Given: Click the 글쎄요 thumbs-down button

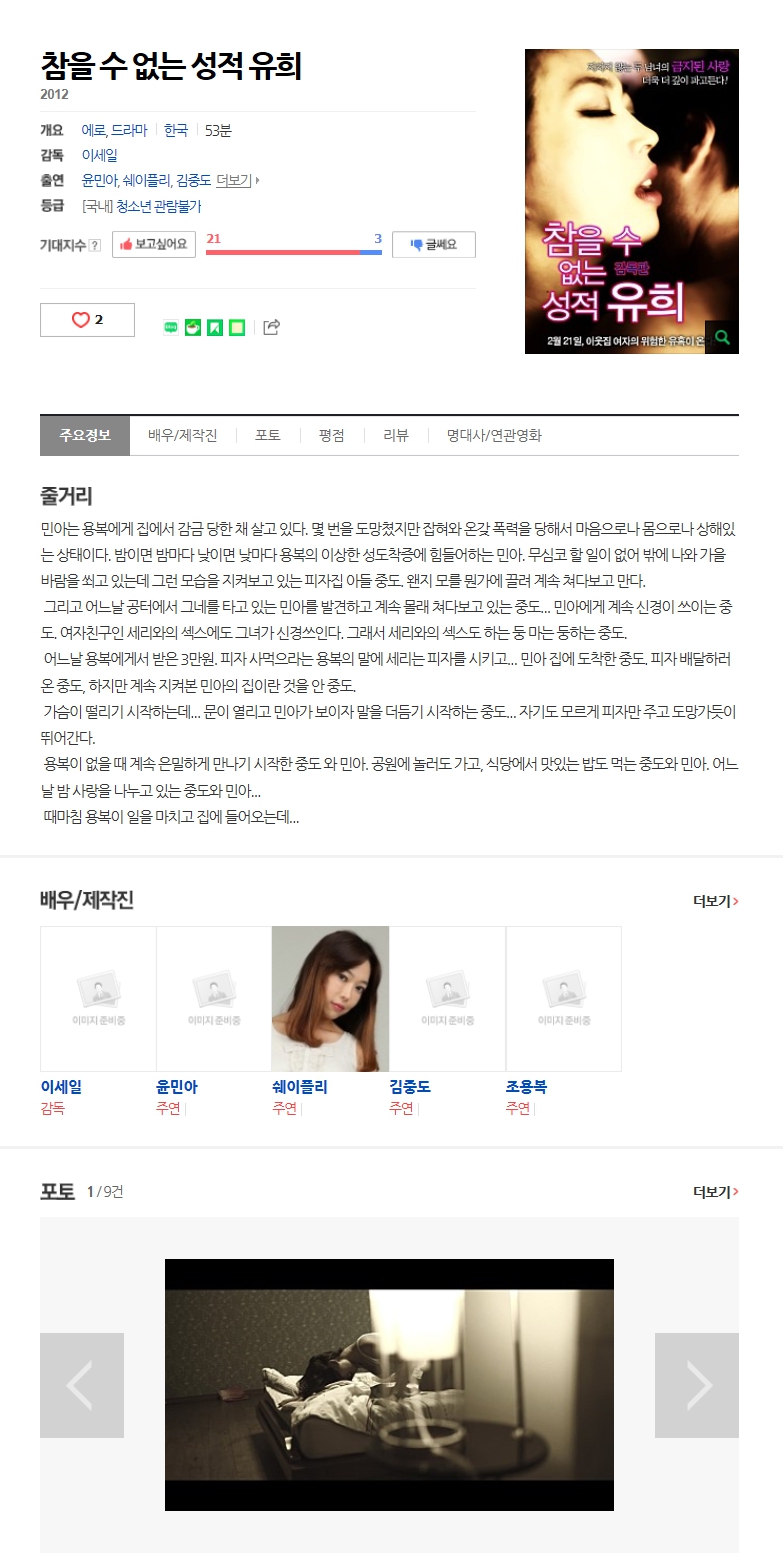Looking at the screenshot, I should pyautogui.click(x=434, y=244).
